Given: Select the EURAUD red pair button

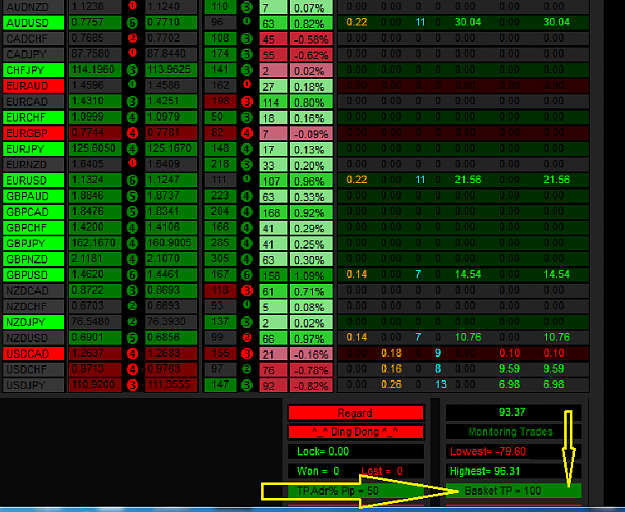Looking at the screenshot, I should point(33,86).
